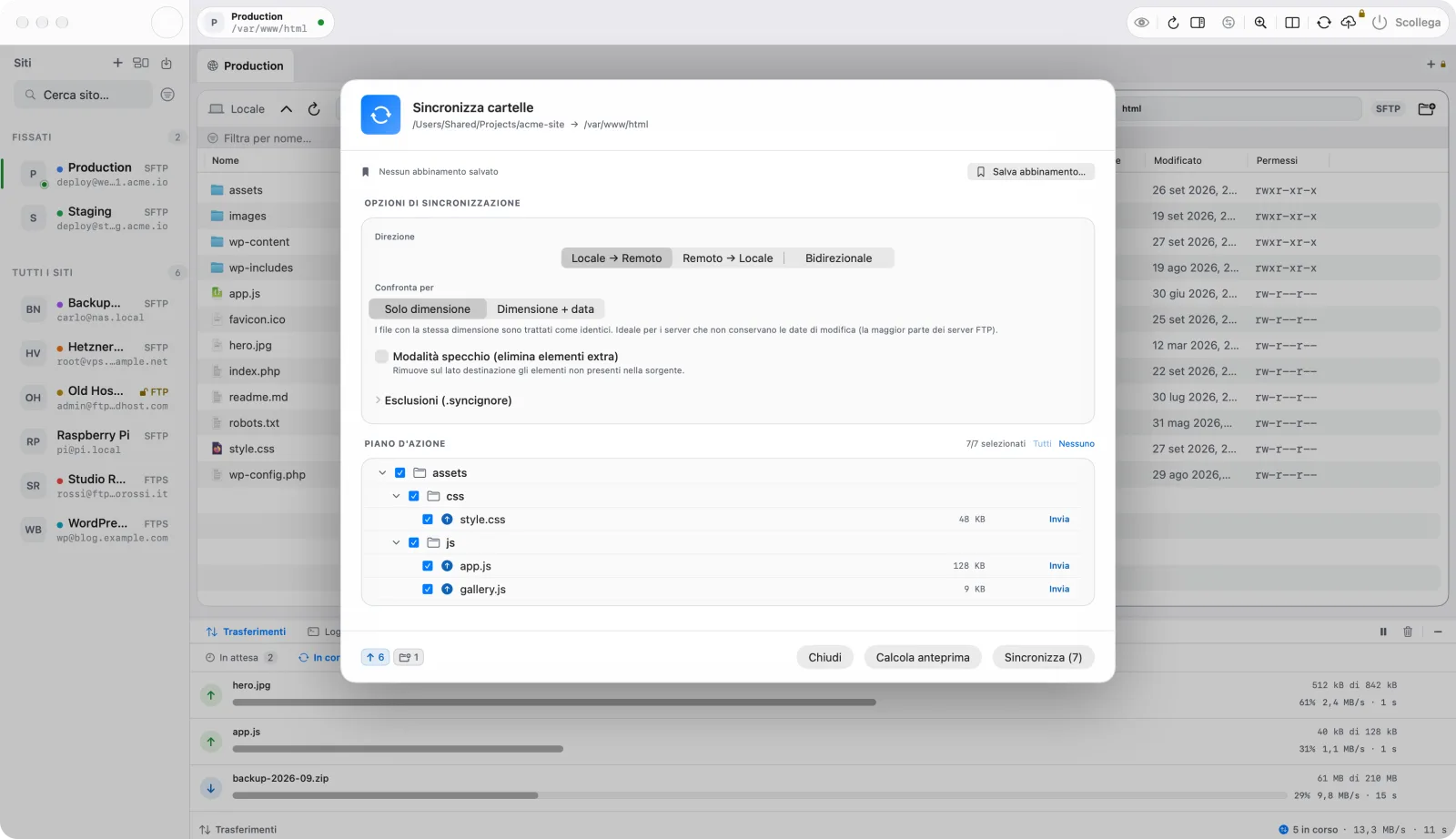Uncheck style.css in action plan
Image resolution: width=1456 pixels, height=839 pixels.
pos(427,520)
